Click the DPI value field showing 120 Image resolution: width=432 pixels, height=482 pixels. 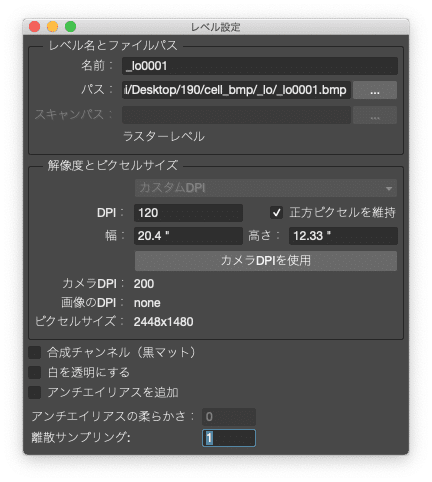pos(188,213)
